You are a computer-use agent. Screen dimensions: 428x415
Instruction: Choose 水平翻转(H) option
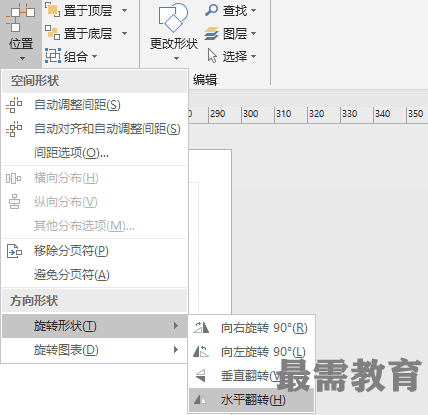(252, 400)
